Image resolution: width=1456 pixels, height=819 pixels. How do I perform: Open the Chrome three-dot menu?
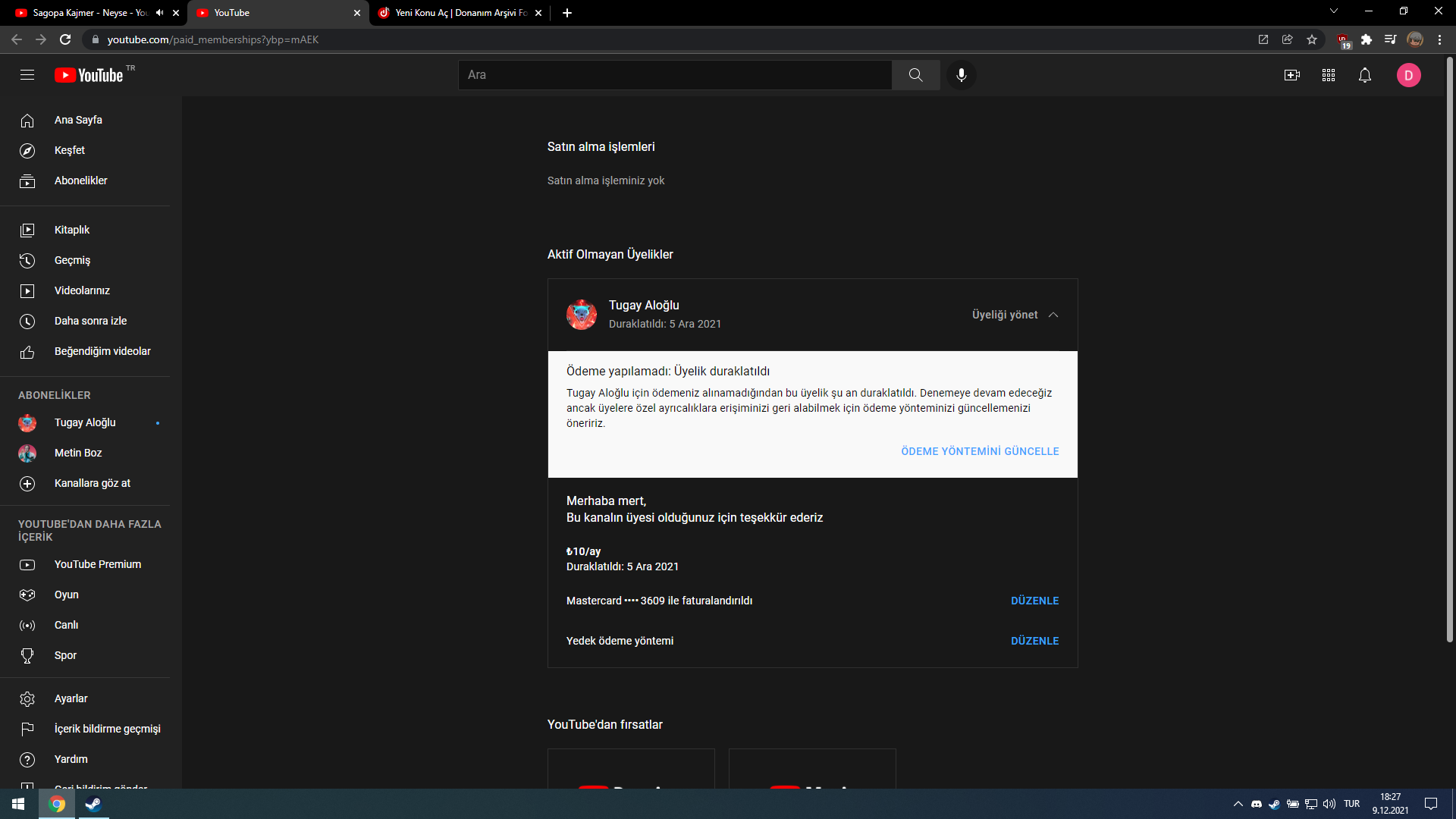[1439, 39]
